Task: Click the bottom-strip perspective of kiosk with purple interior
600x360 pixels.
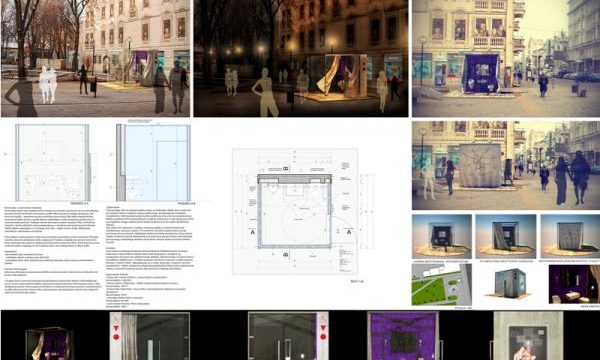Action: tap(50, 343)
